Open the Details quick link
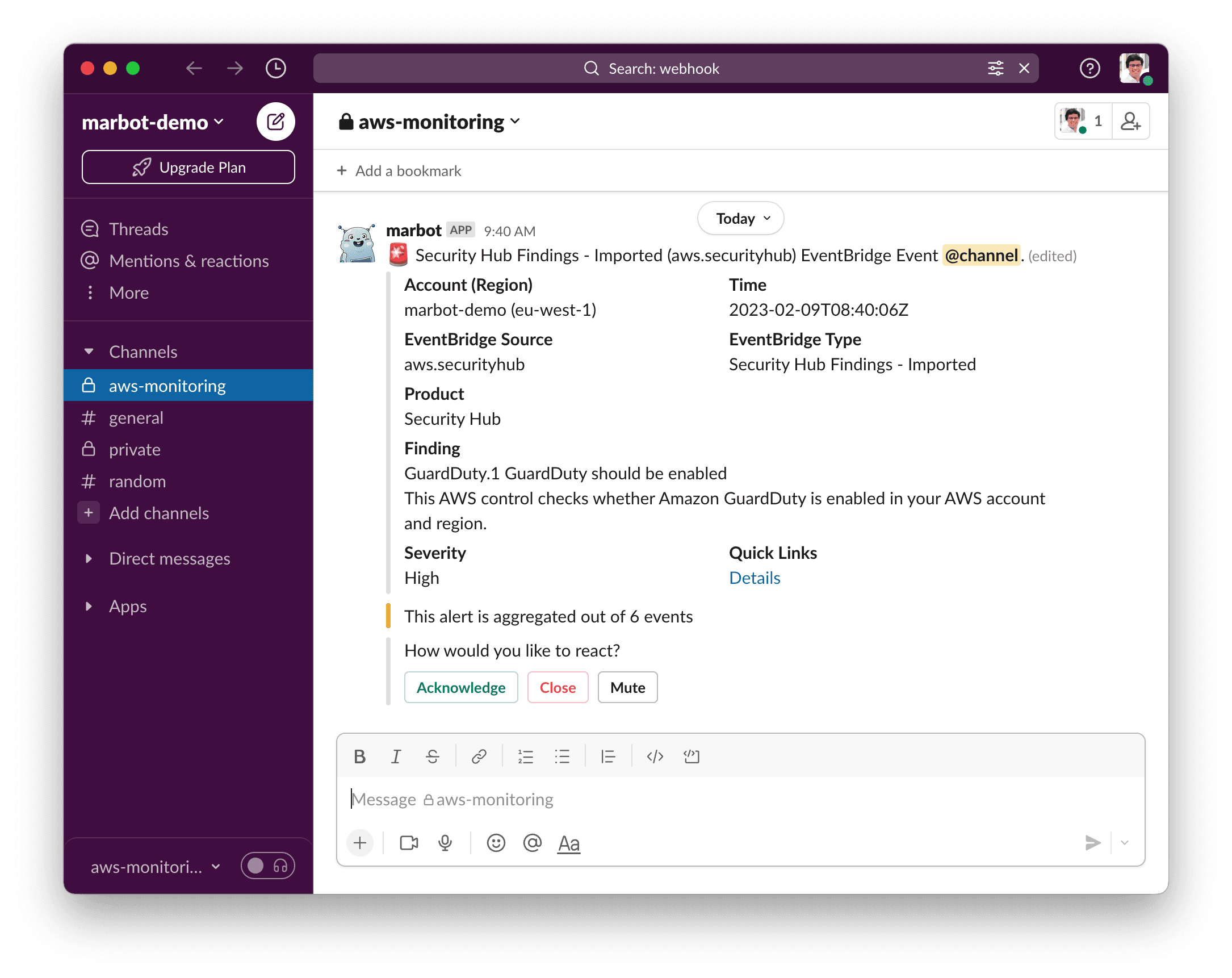The width and height of the screenshot is (1232, 978). point(754,578)
